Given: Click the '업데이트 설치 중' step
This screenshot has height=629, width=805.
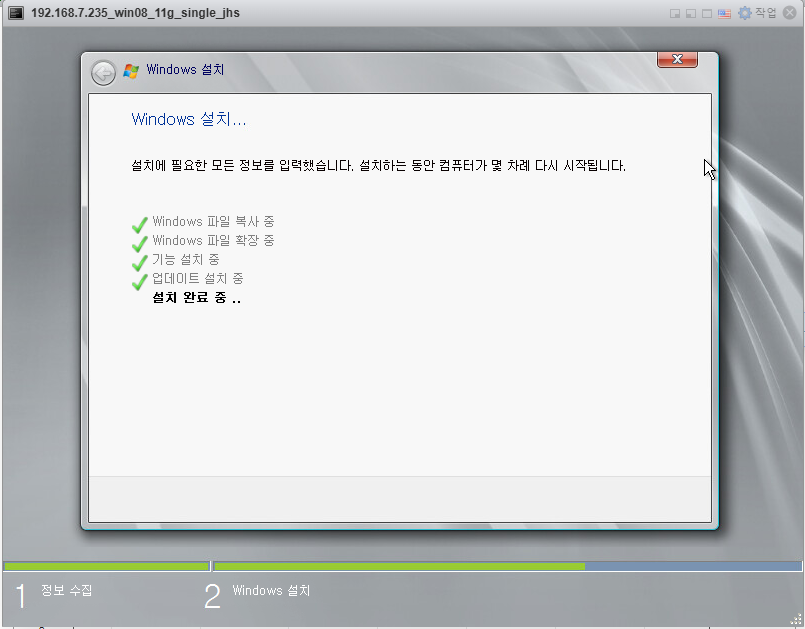Looking at the screenshot, I should (198, 278).
